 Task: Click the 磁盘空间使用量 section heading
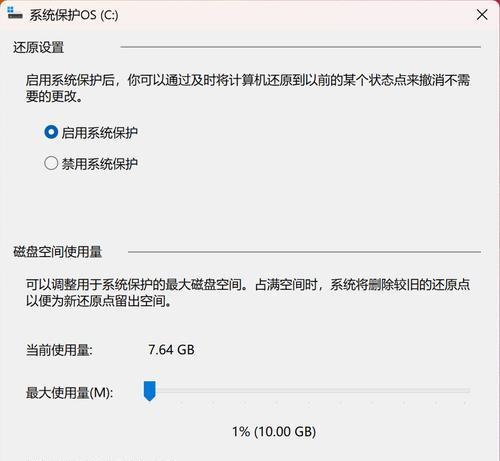coord(57,252)
